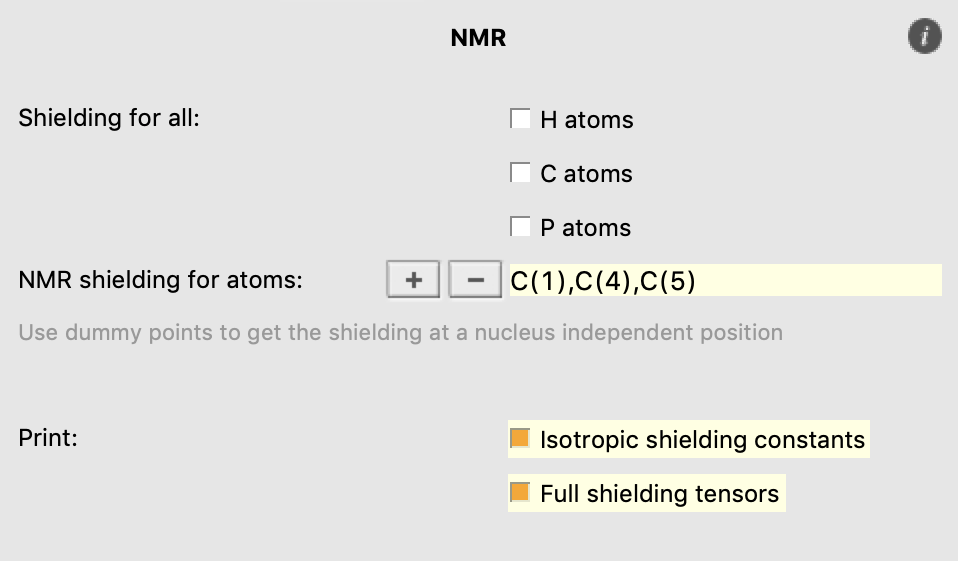
Task: Enable shielding for all H atoms
Action: (520, 119)
